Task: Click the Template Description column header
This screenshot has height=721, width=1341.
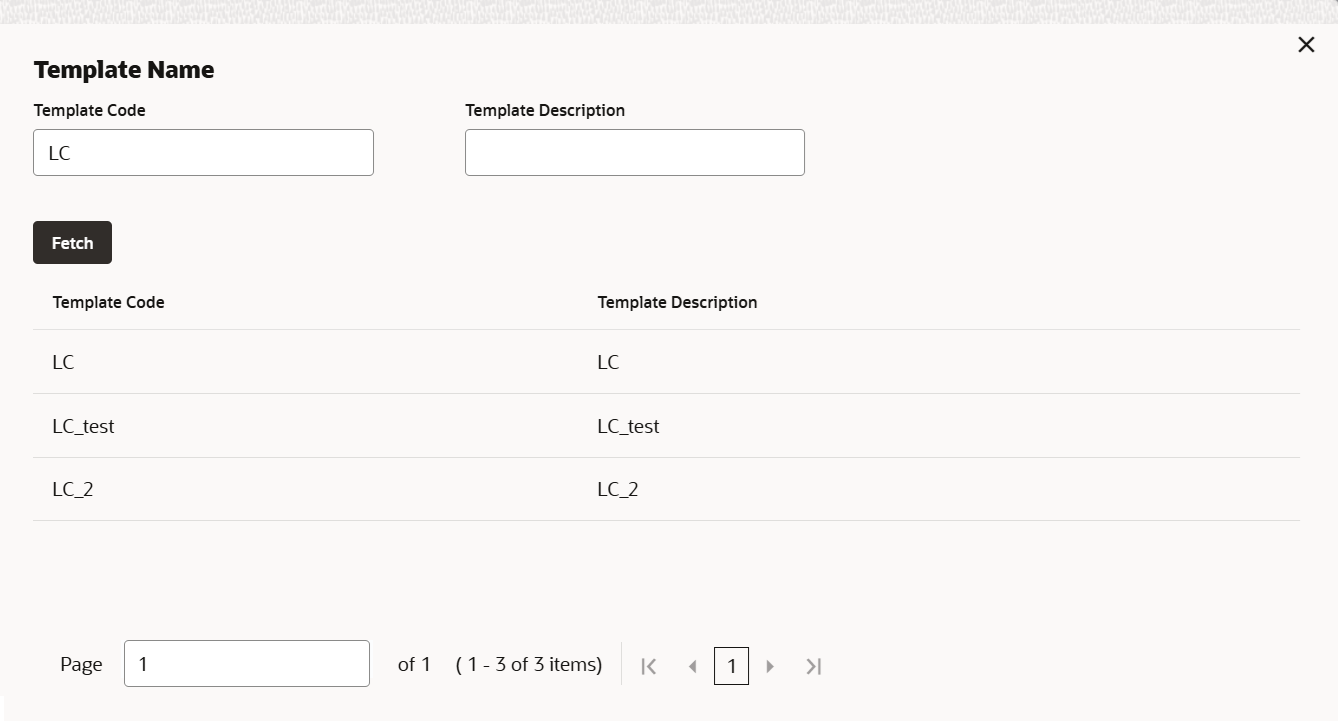Action: pyautogui.click(x=677, y=302)
